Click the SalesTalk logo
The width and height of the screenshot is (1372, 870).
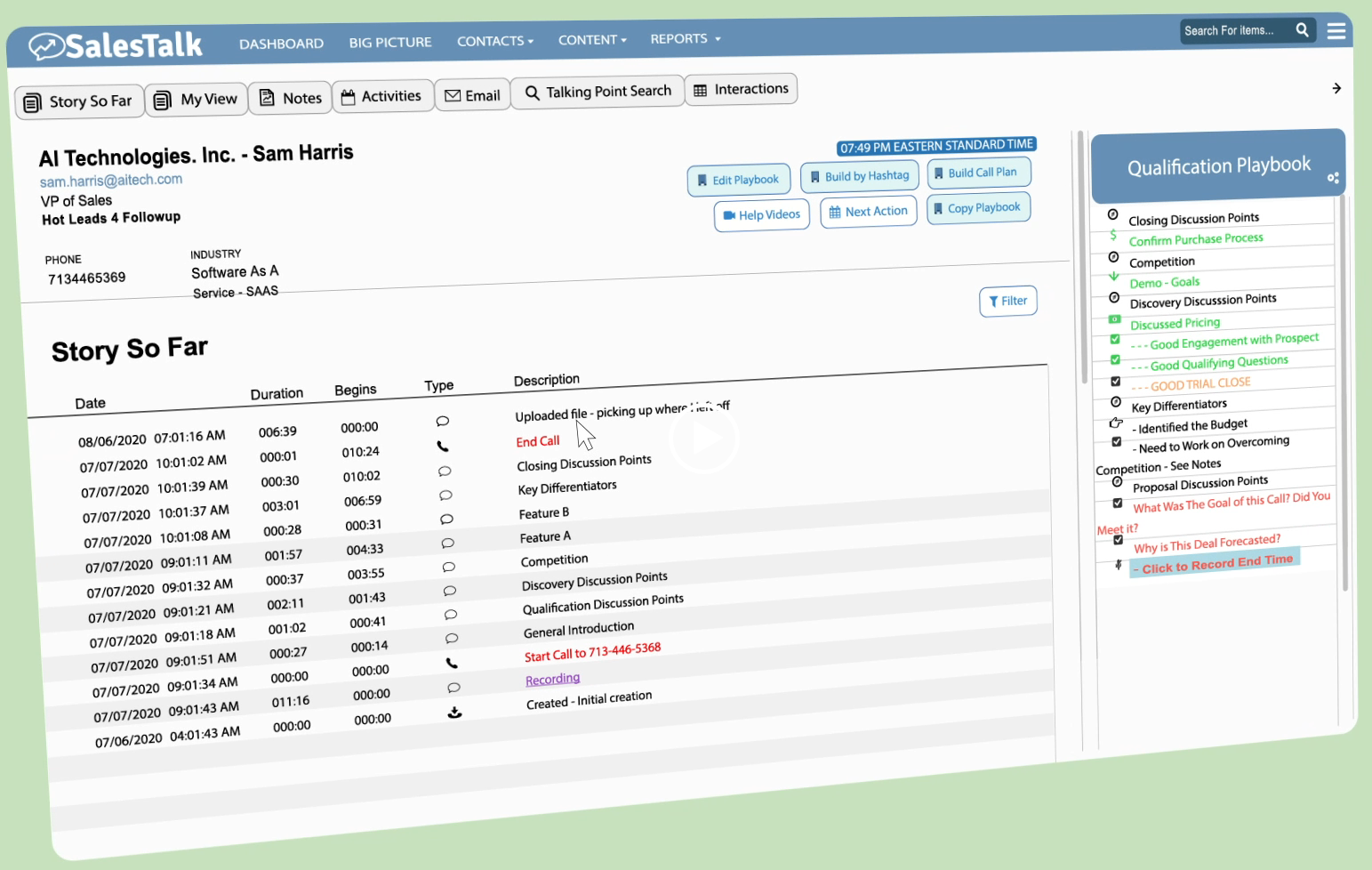116,45
